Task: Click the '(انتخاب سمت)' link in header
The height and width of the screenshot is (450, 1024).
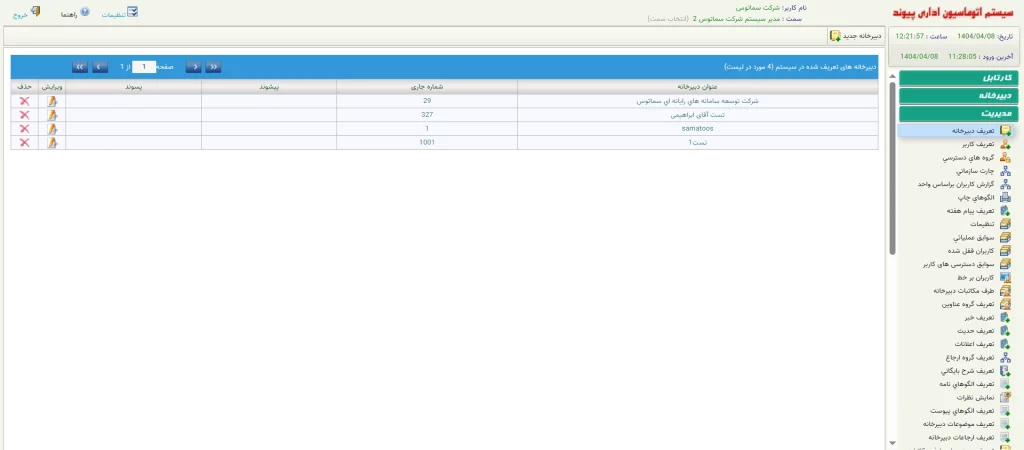Action: (668, 19)
